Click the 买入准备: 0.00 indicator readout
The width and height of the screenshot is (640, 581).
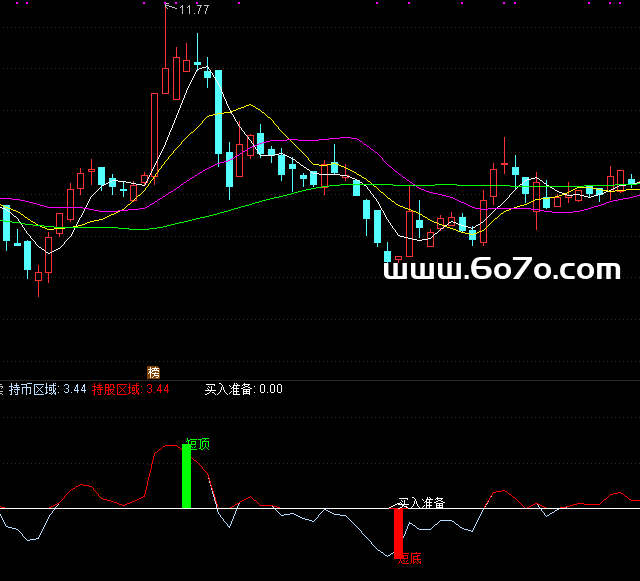[x=243, y=389]
